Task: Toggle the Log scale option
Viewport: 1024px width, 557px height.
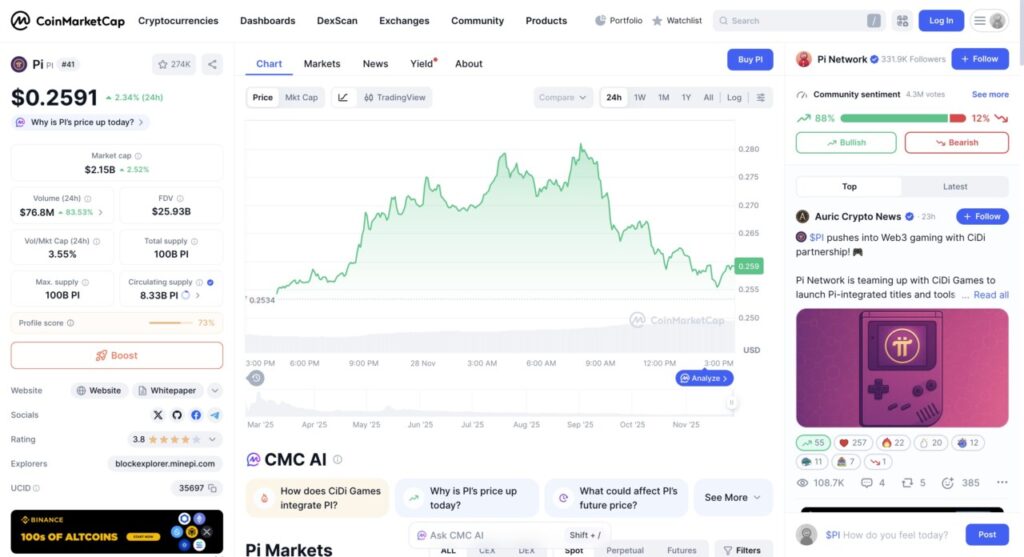Action: pos(734,98)
